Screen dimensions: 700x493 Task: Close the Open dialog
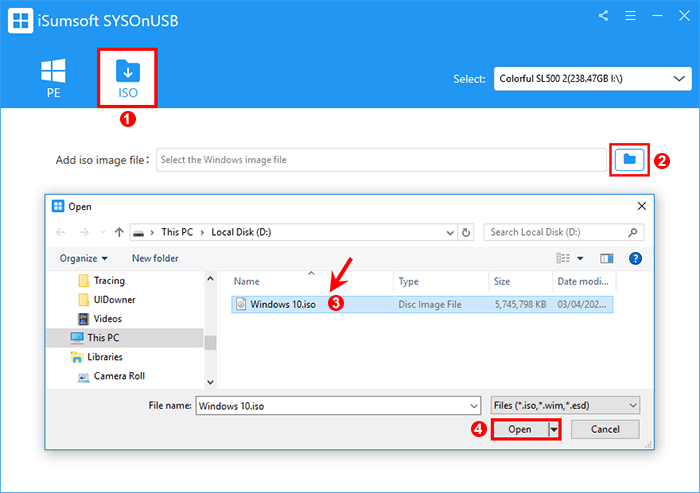[x=642, y=206]
